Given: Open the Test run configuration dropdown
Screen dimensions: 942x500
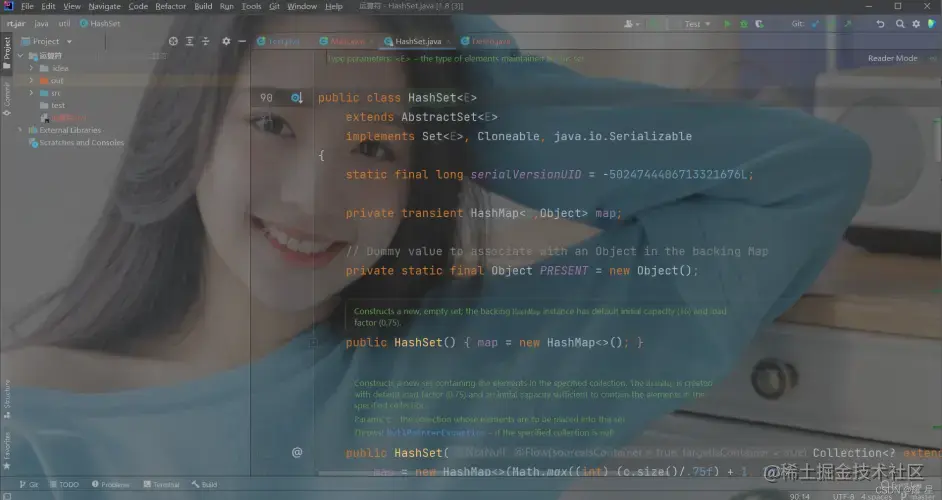Looking at the screenshot, I should tap(697, 24).
